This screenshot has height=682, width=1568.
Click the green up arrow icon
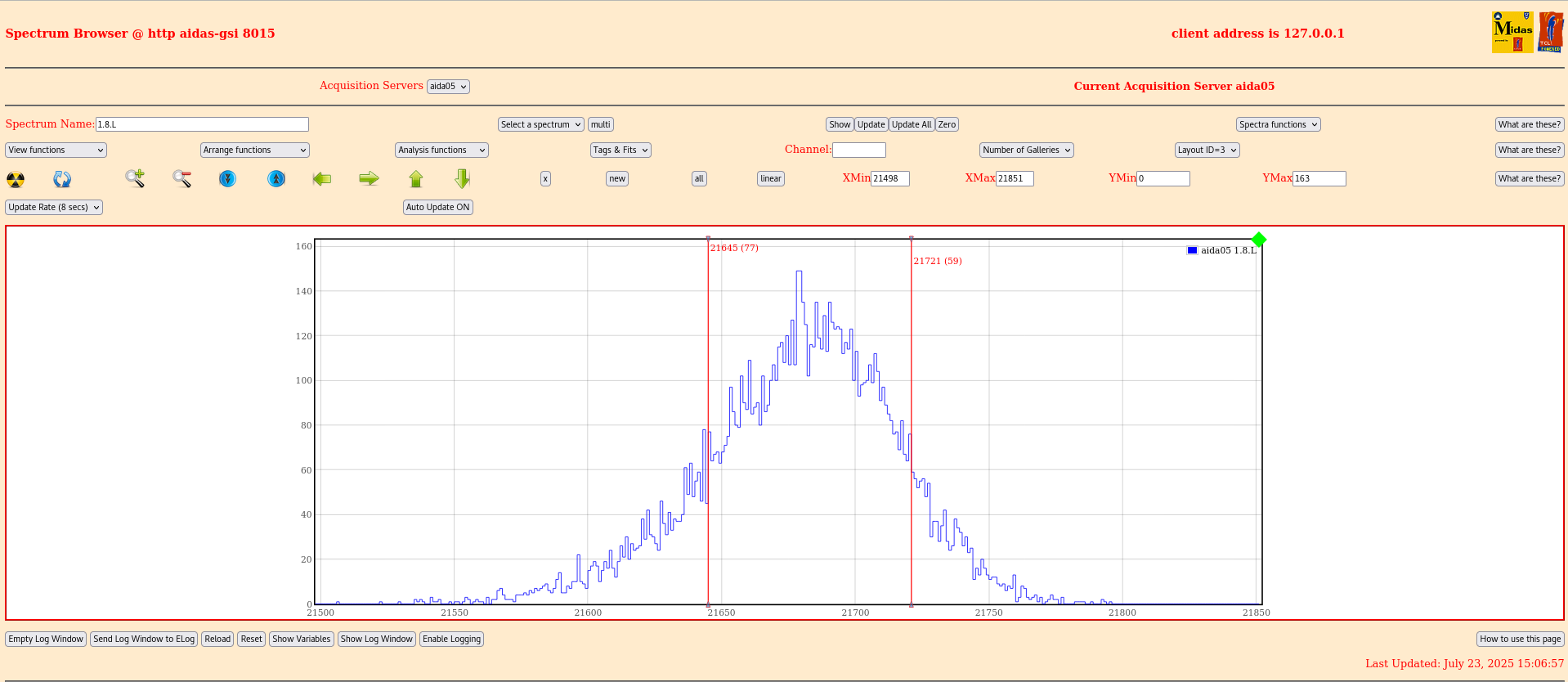(416, 178)
